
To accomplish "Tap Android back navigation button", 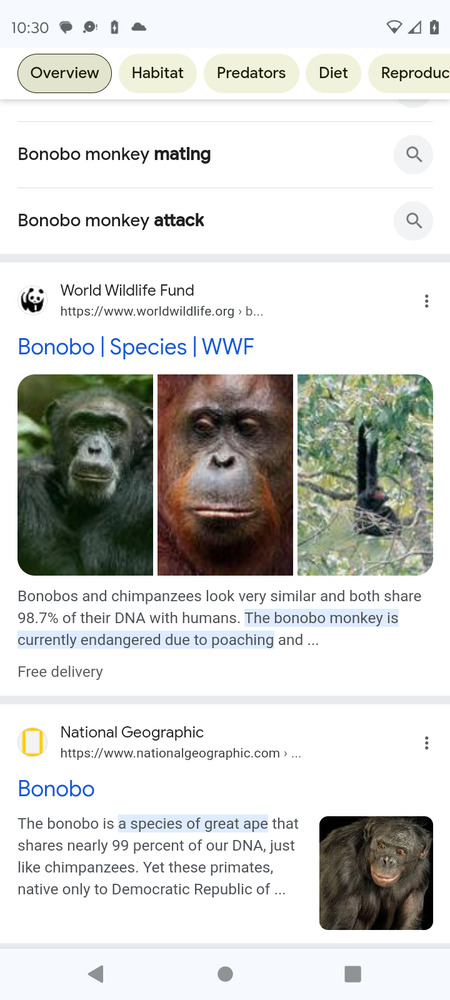I will (96, 973).
